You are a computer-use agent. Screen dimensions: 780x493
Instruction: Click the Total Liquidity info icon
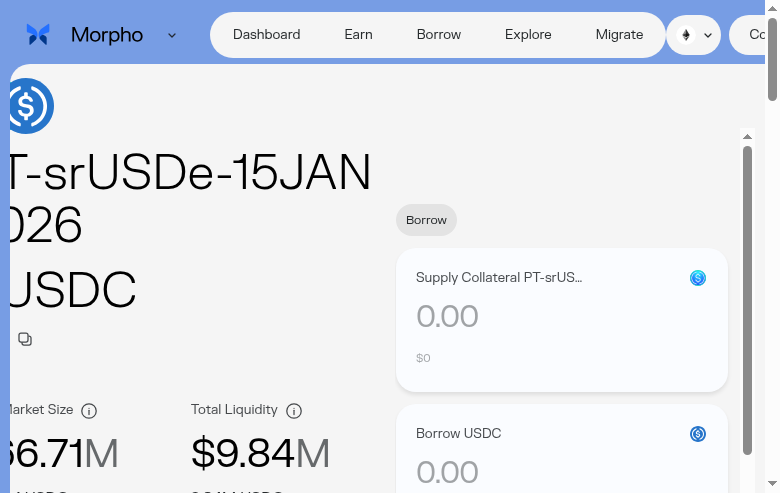(294, 410)
